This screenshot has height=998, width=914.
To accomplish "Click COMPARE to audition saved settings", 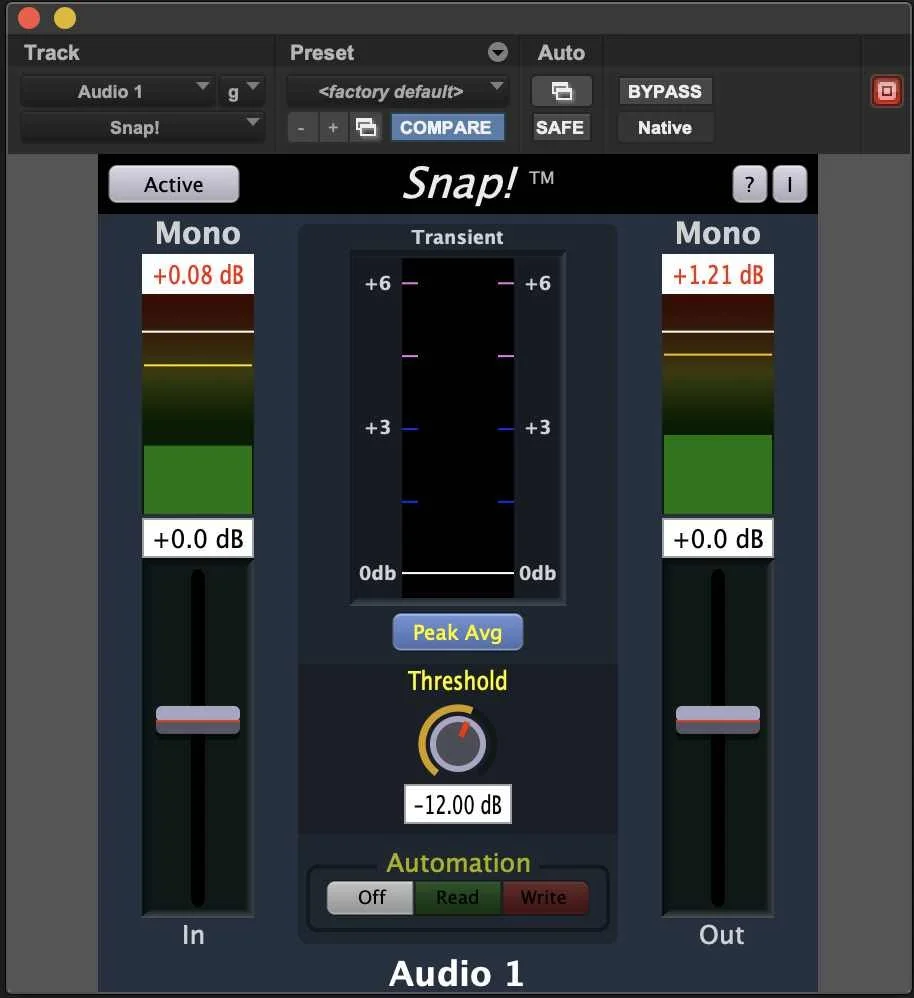I will (447, 127).
